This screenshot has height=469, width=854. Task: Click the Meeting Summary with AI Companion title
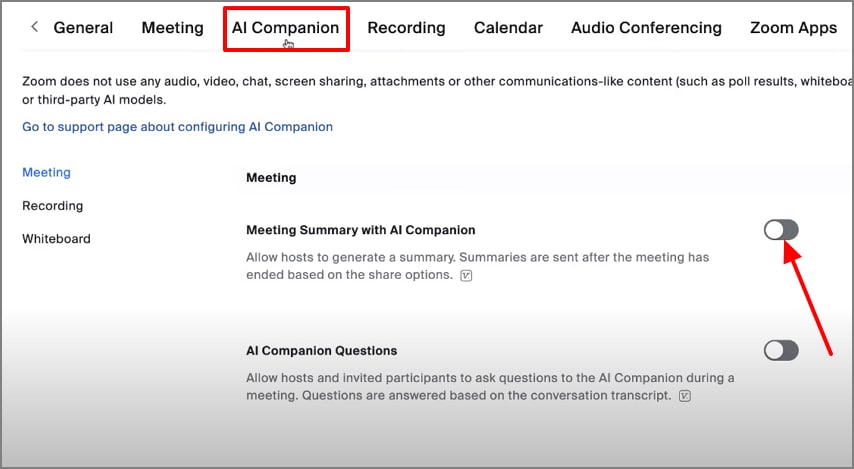pos(360,230)
